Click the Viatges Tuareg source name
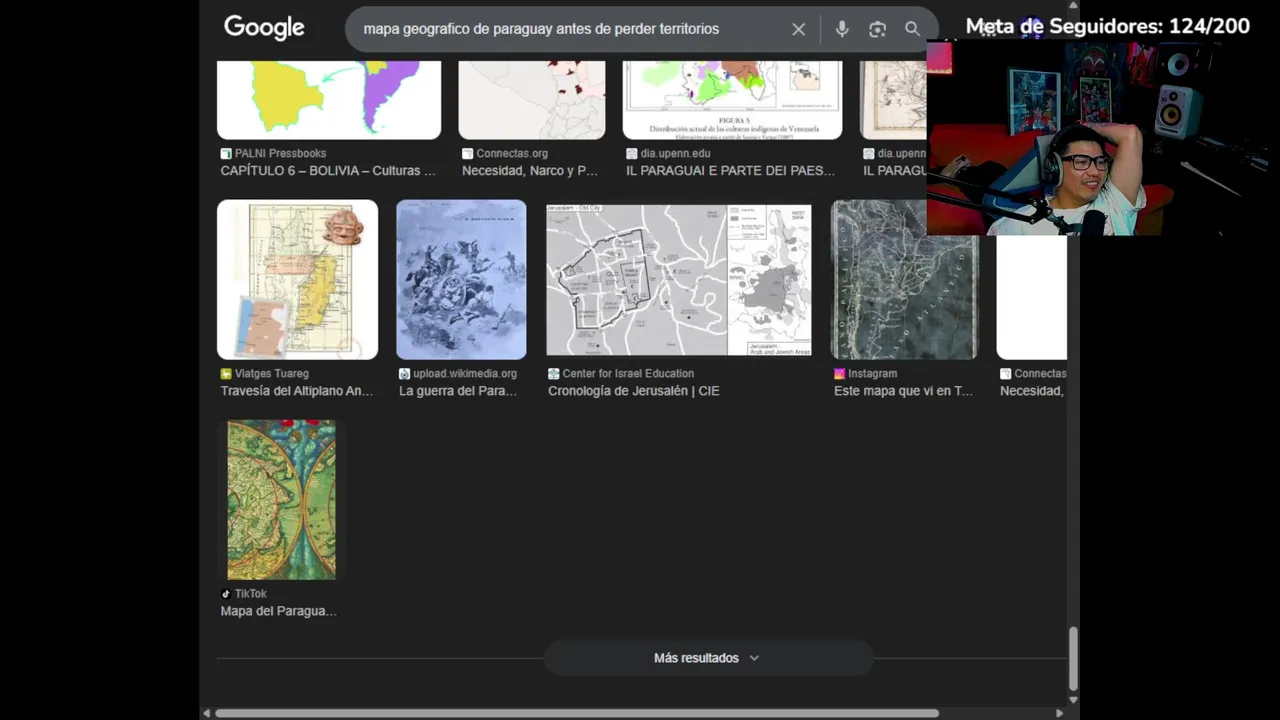This screenshot has width=1280, height=720. tap(272, 374)
